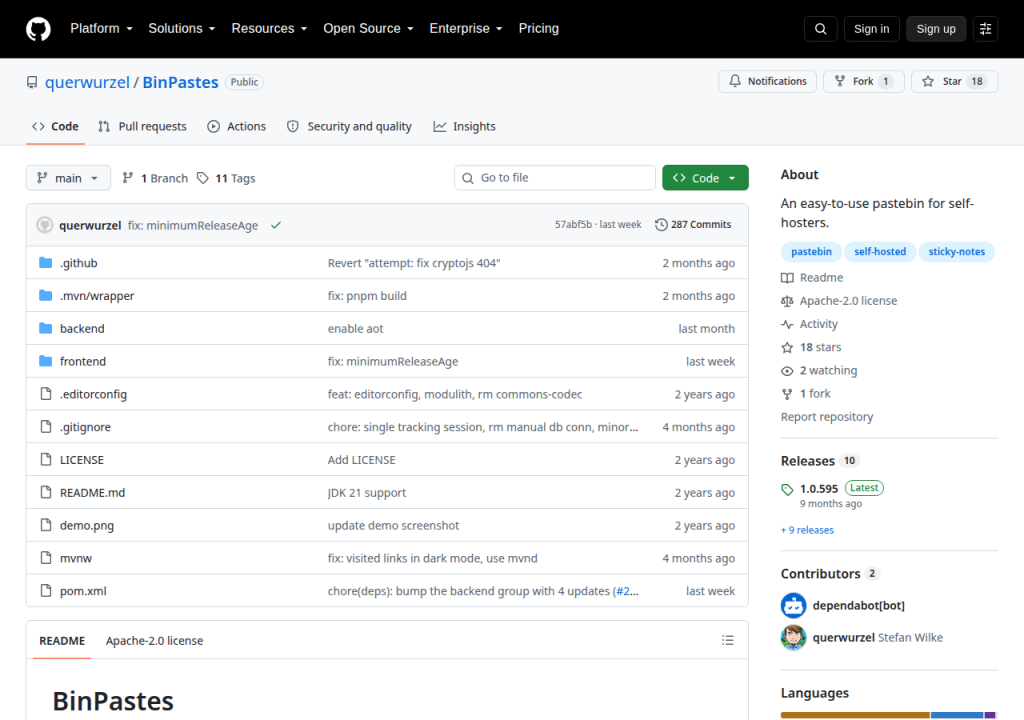Click the .github folder icon
Image resolution: width=1024 pixels, height=720 pixels.
click(46, 263)
